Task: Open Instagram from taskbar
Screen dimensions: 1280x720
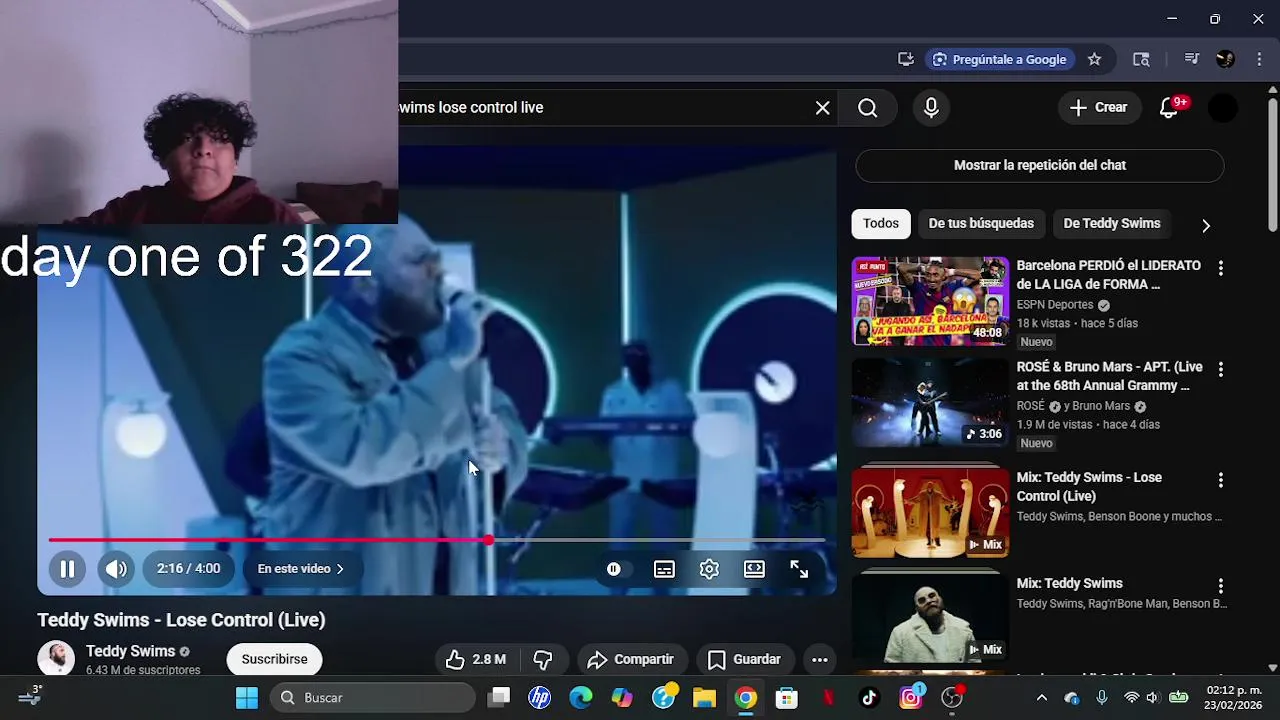Action: (910, 698)
